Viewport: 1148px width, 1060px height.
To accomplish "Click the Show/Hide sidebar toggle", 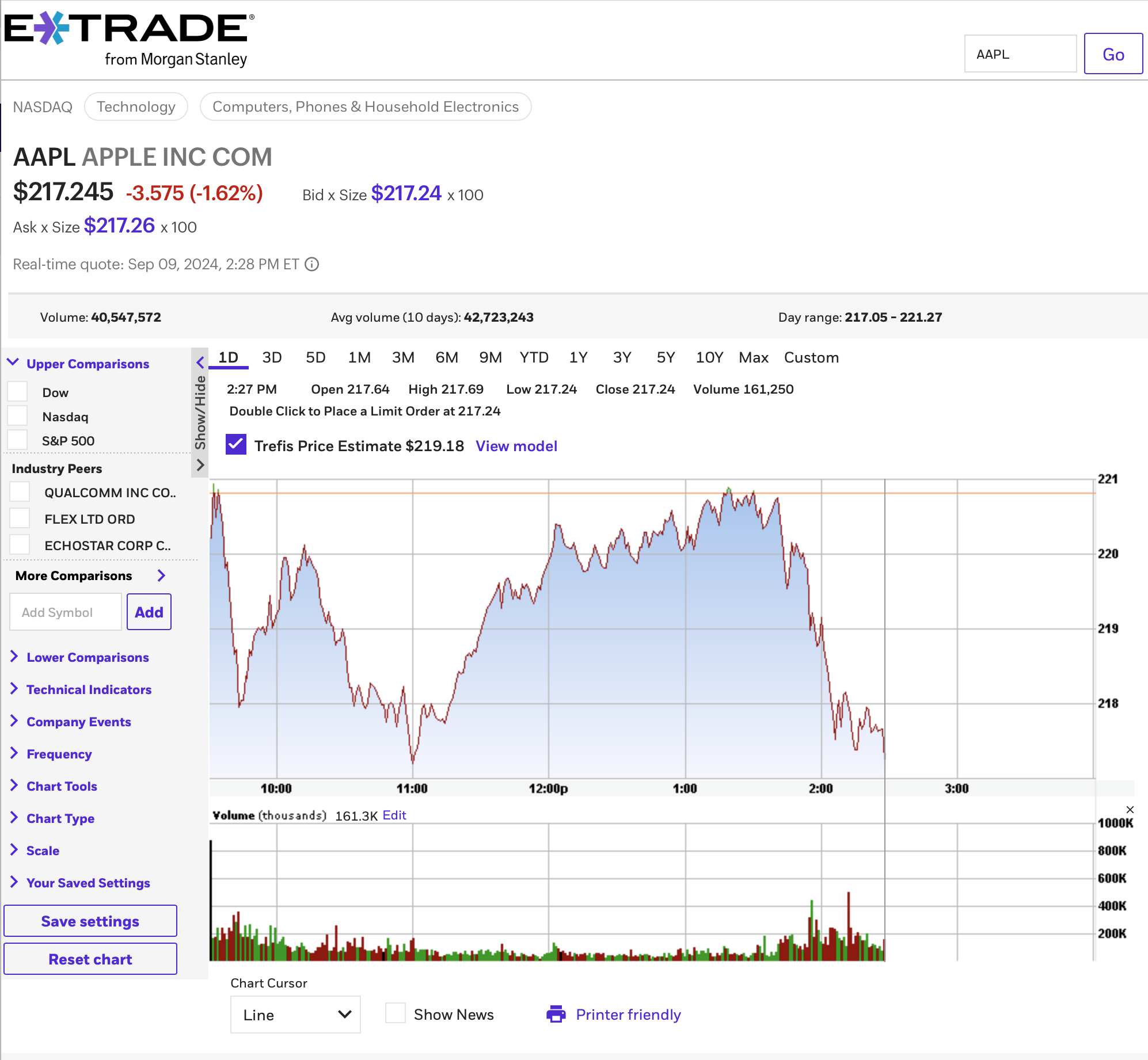I will (200, 413).
